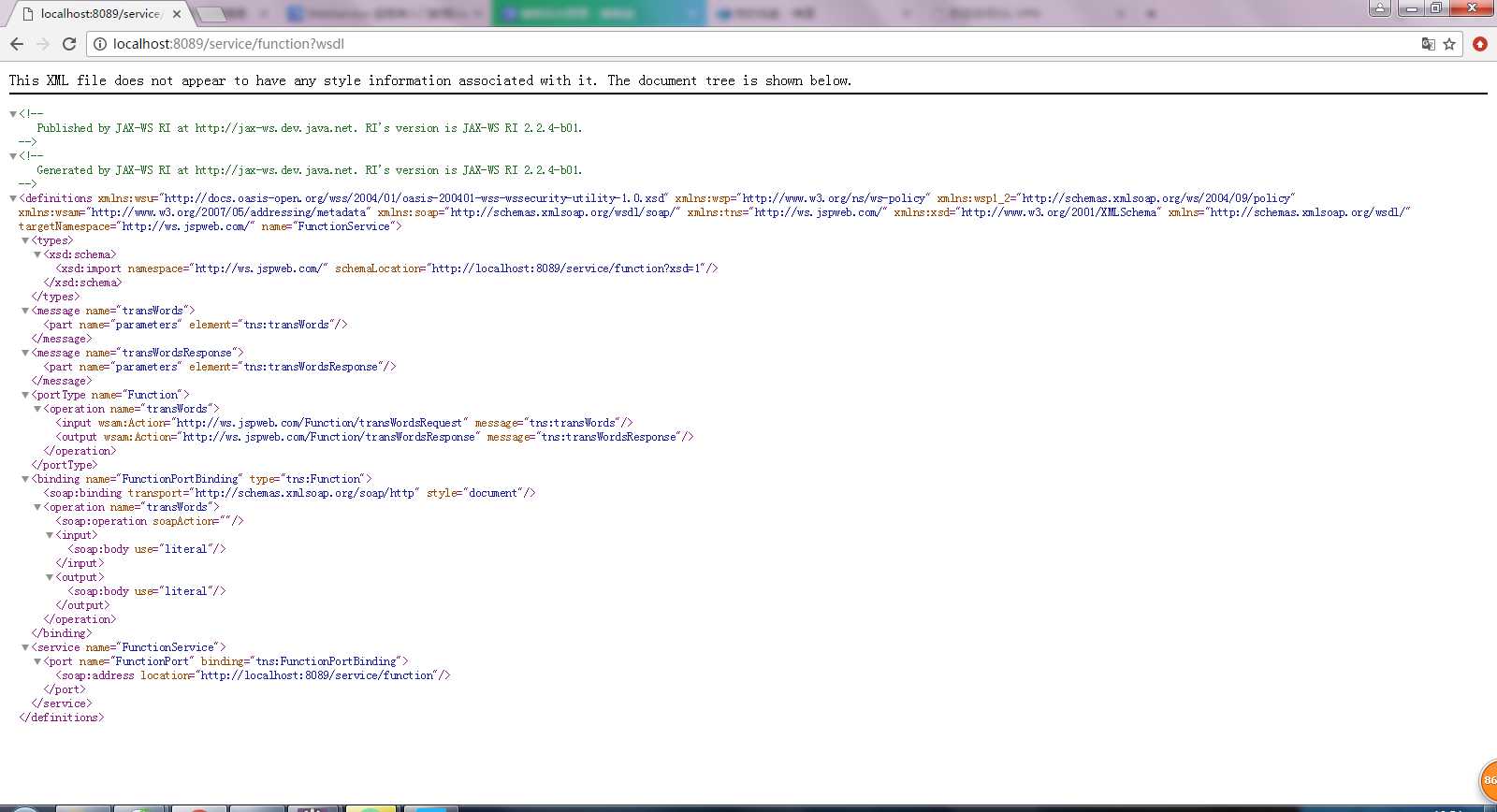Click the closing </xsd:schema> tag
Viewport: 1497px width, 812px height.
[x=82, y=283]
